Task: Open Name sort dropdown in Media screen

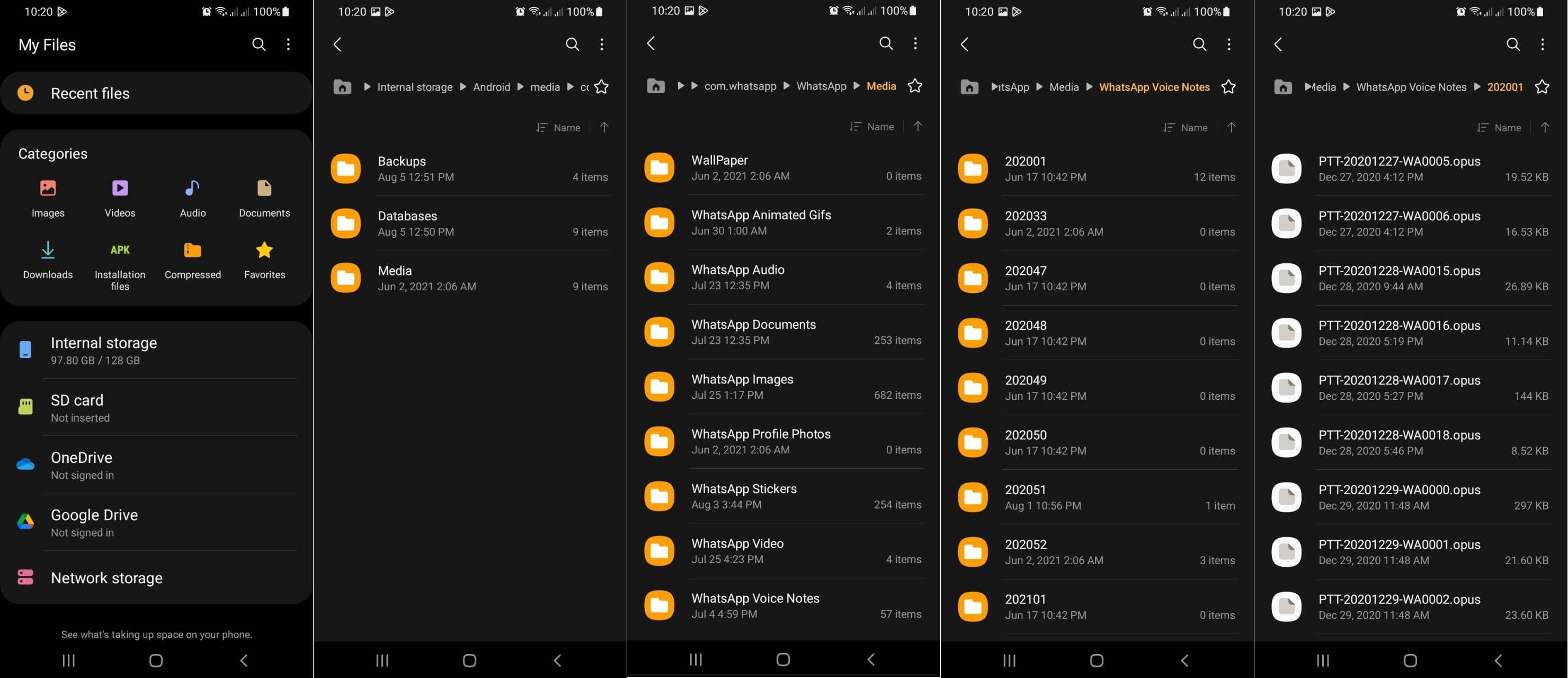Action: (871, 126)
